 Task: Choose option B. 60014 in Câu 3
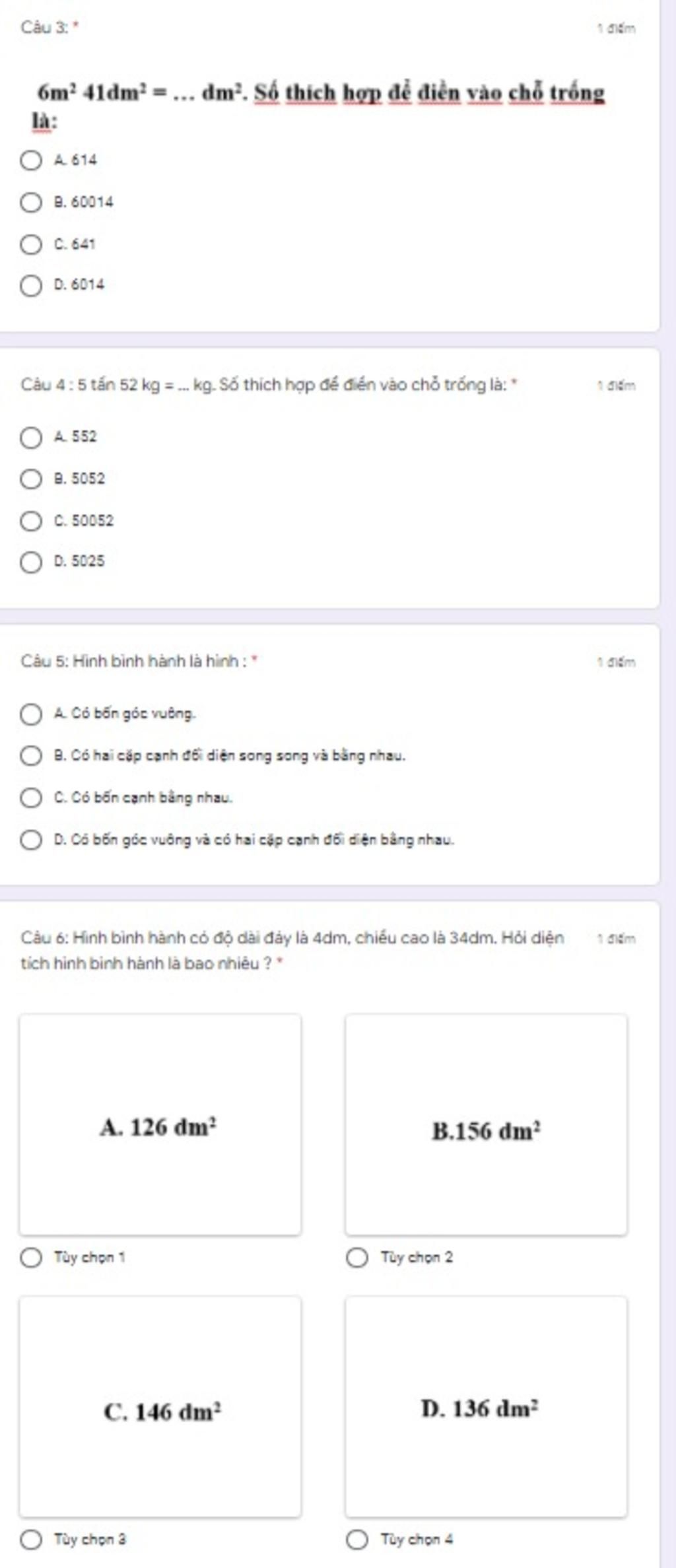(x=30, y=202)
